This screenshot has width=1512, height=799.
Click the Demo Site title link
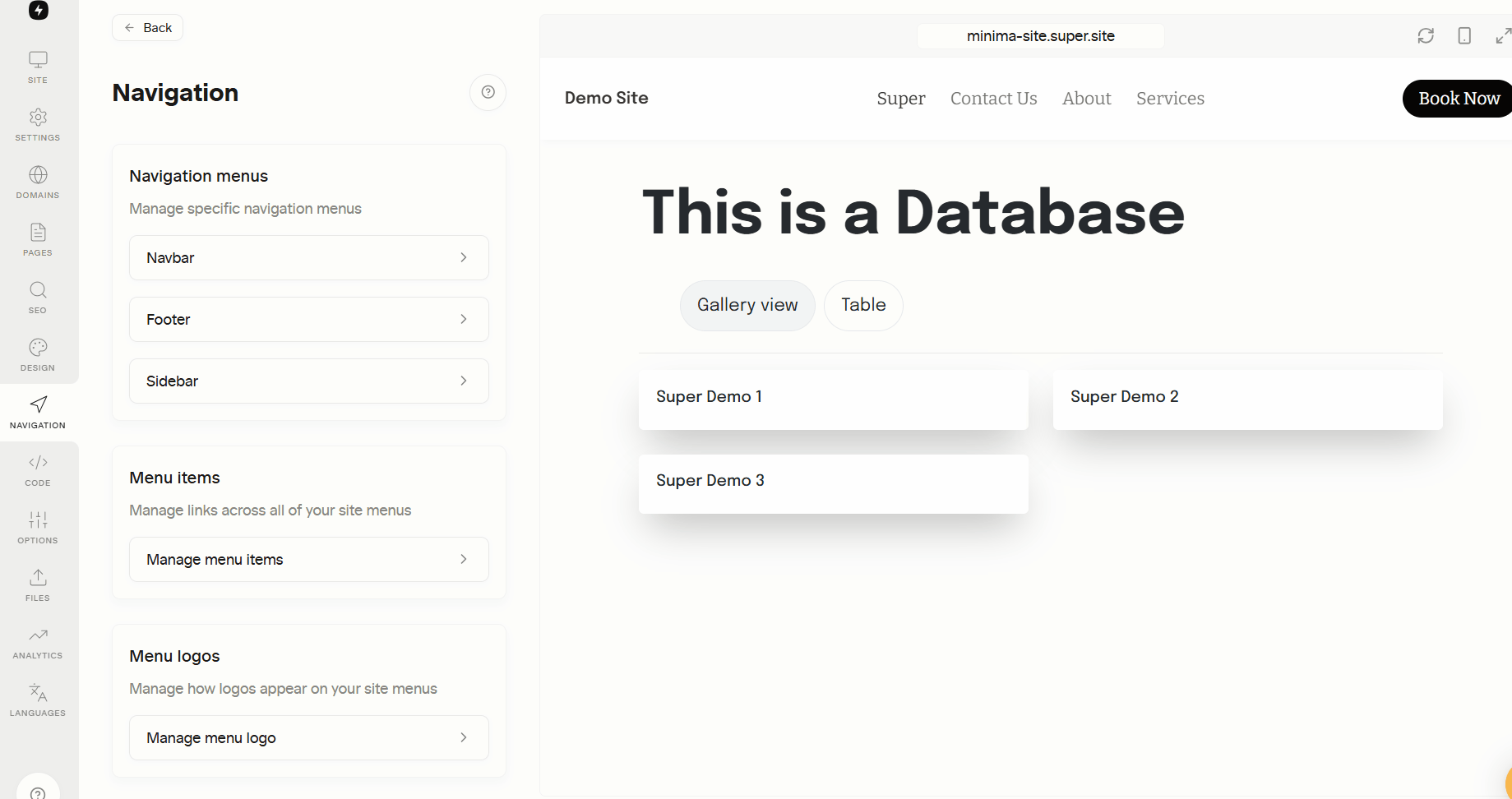coord(607,98)
